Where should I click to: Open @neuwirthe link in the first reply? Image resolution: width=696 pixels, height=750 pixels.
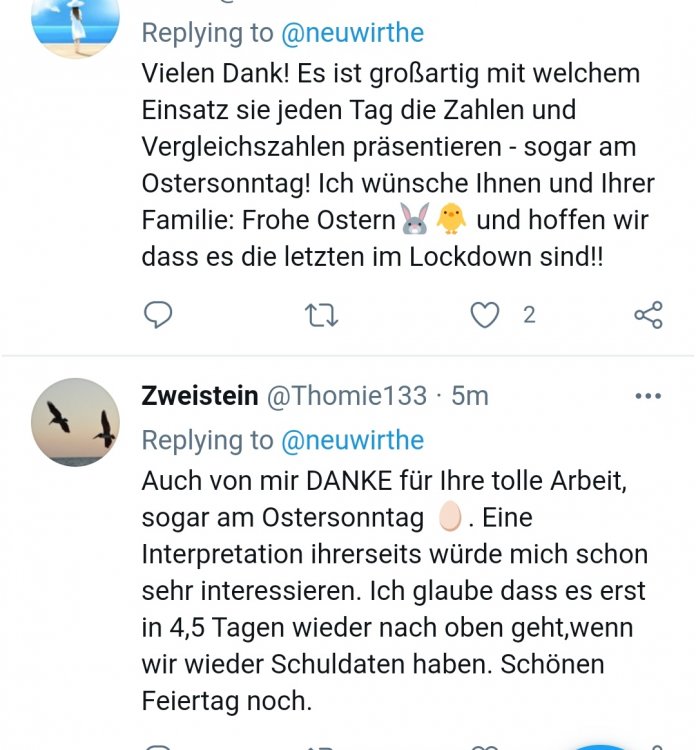[352, 32]
